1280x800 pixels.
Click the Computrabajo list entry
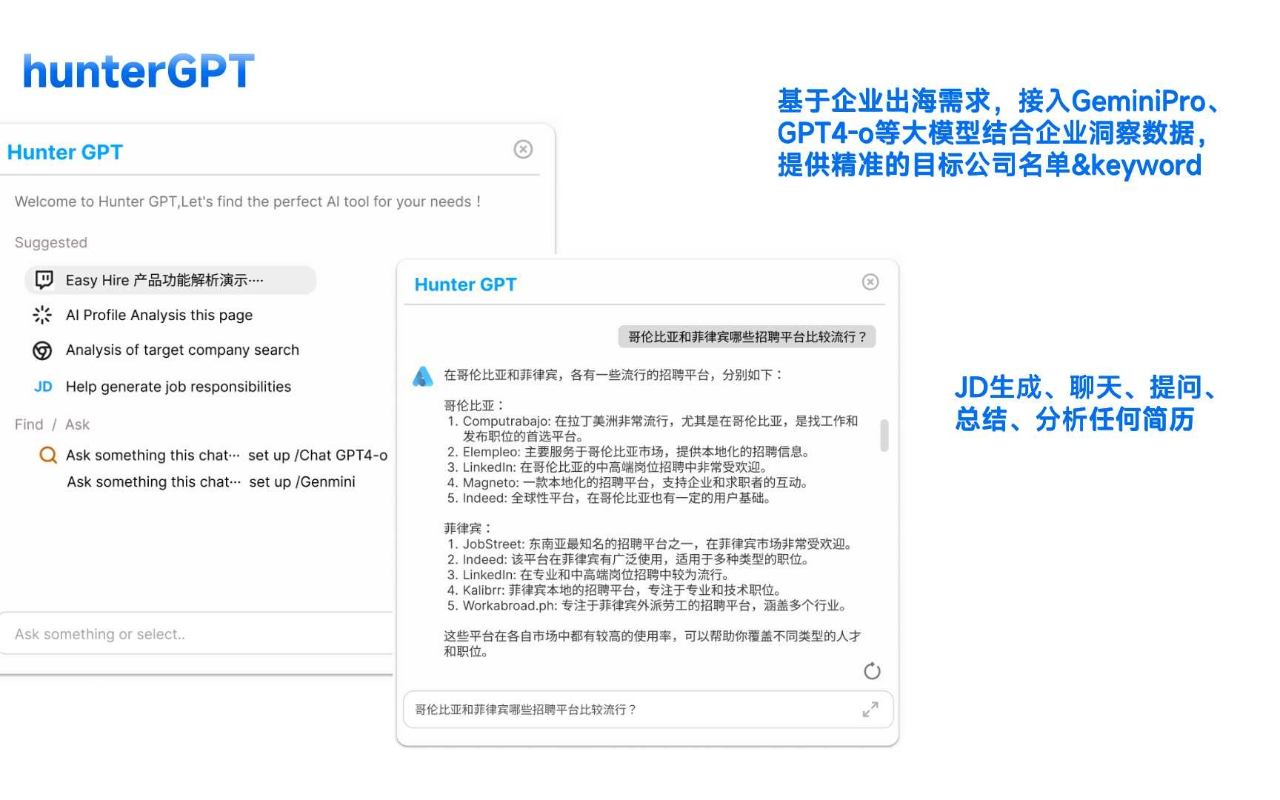(x=652, y=428)
